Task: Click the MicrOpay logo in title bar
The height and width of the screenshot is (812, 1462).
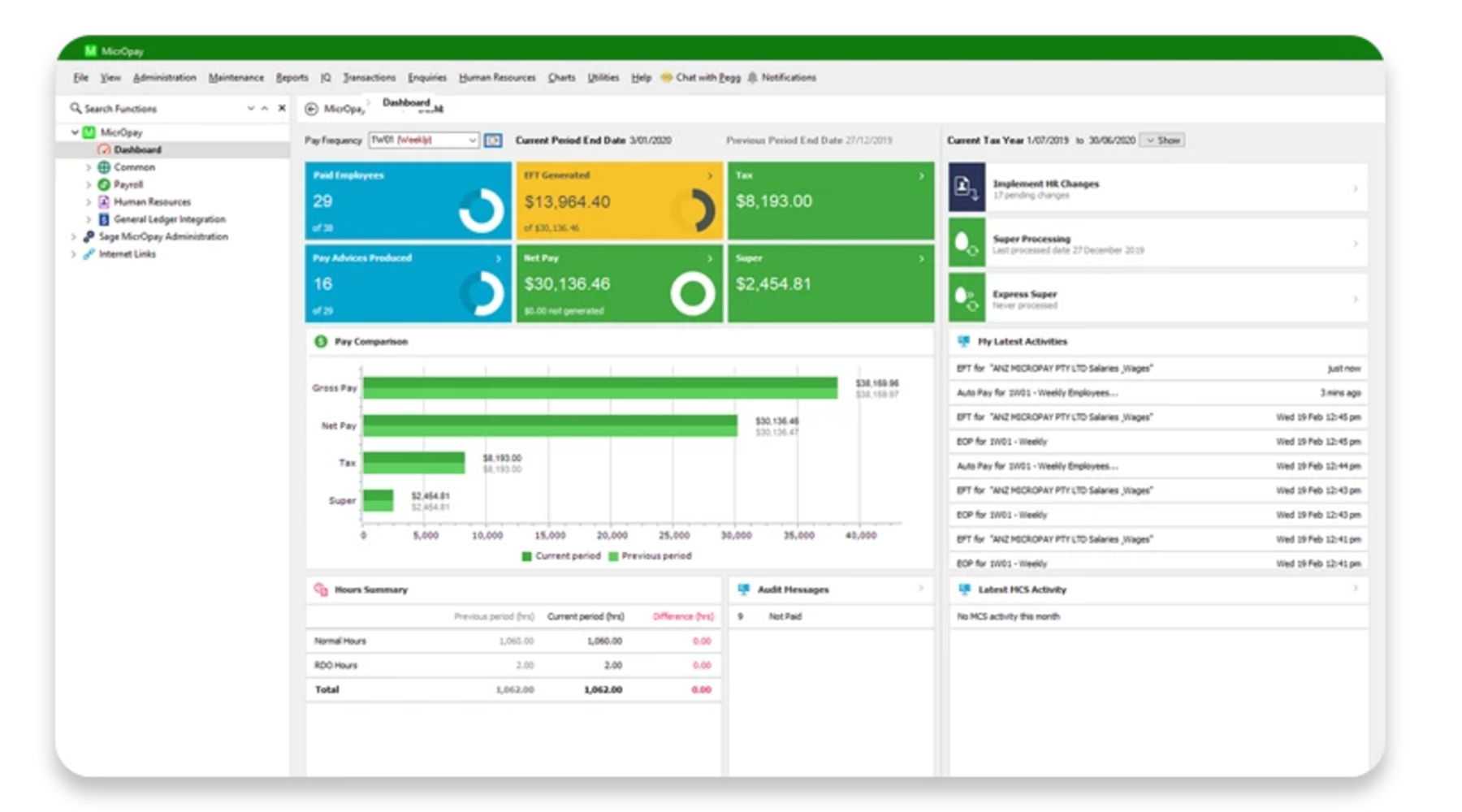Action: pos(90,50)
